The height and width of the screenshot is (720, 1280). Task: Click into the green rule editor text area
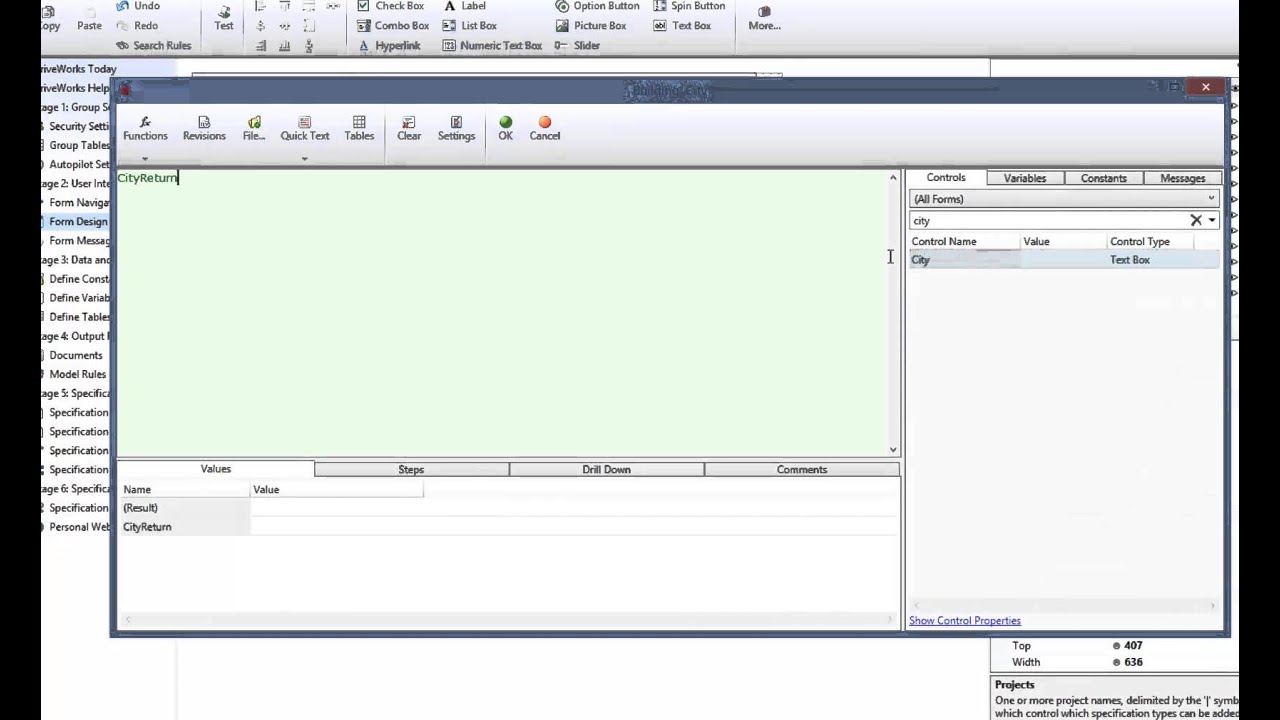tap(502, 312)
